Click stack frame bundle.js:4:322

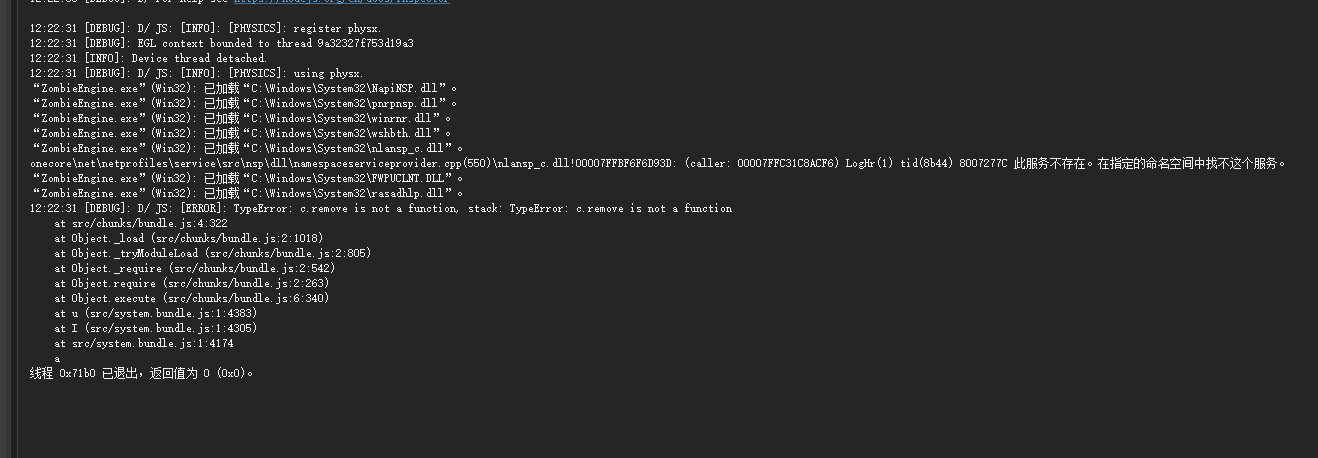[x=141, y=223]
